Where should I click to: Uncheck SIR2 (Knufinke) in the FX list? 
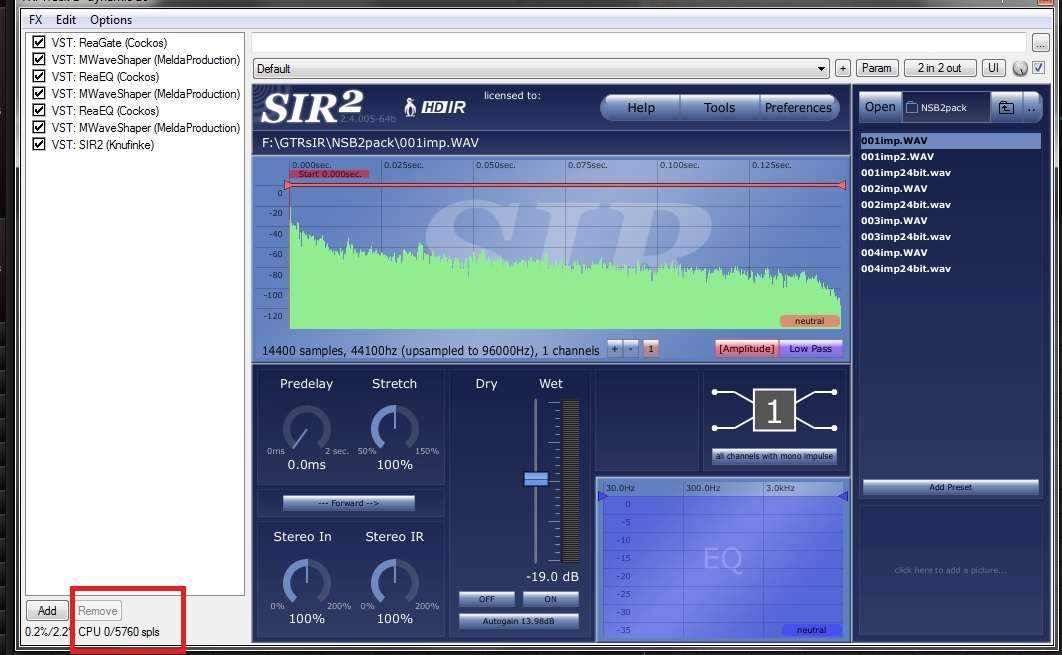(x=39, y=145)
